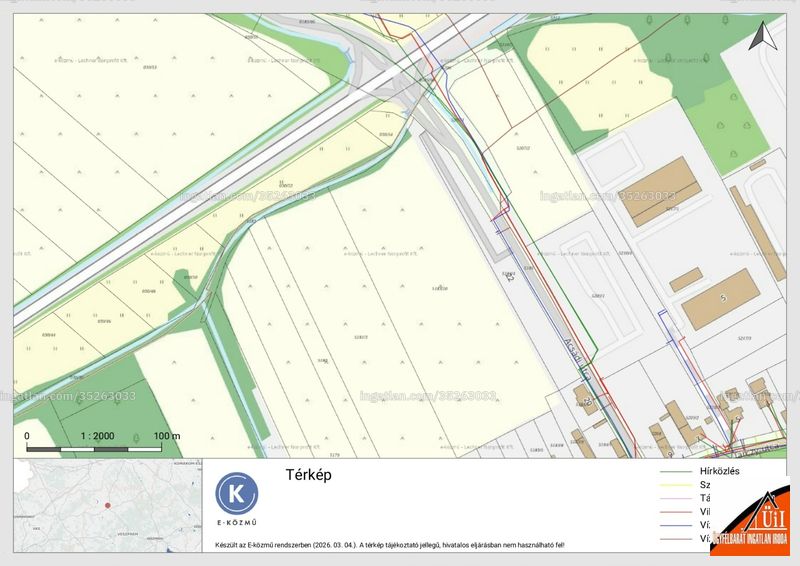Click the north arrow compass icon
The width and height of the screenshot is (800, 566).
pyautogui.click(x=763, y=35)
